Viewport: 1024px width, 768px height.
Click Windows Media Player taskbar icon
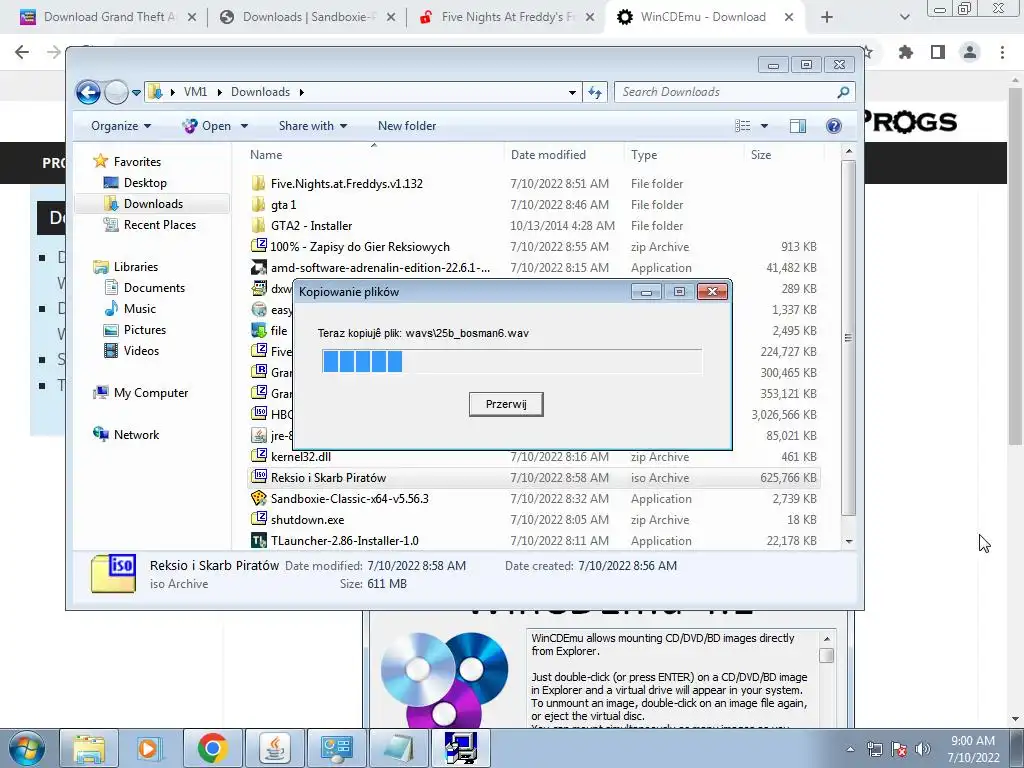click(x=150, y=748)
